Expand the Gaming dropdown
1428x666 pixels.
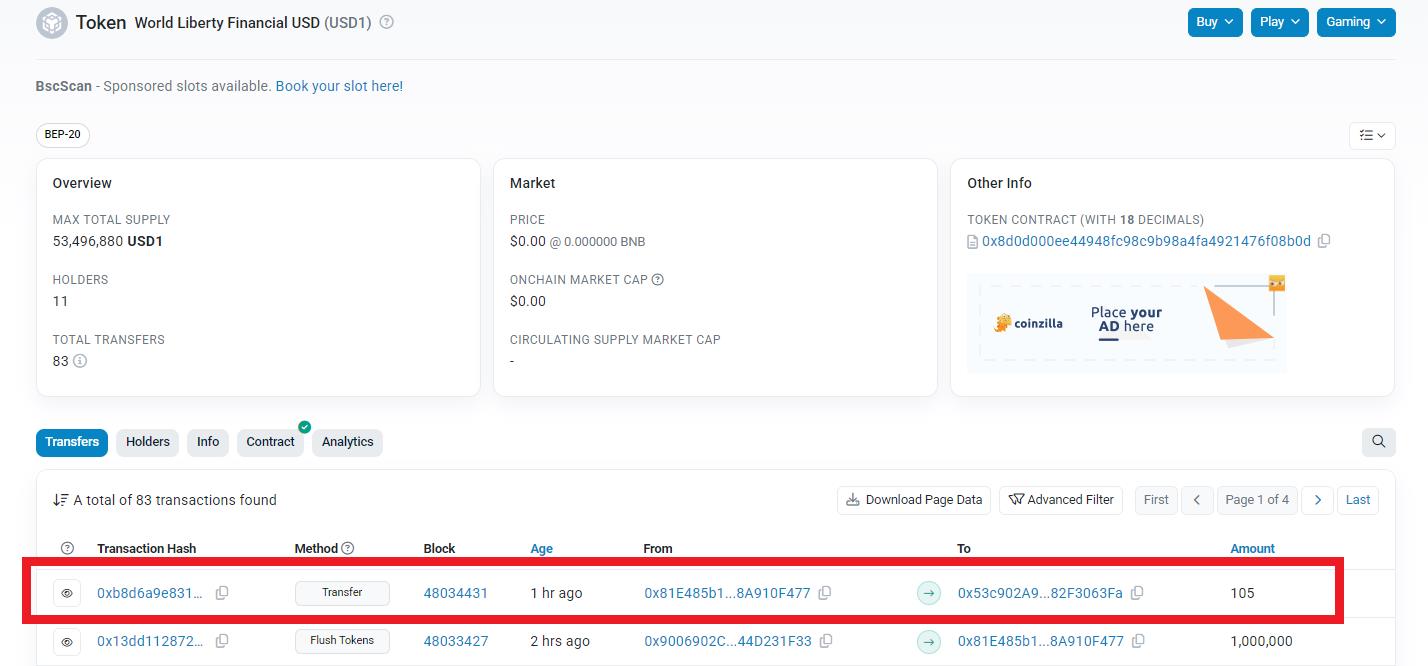[x=1356, y=22]
